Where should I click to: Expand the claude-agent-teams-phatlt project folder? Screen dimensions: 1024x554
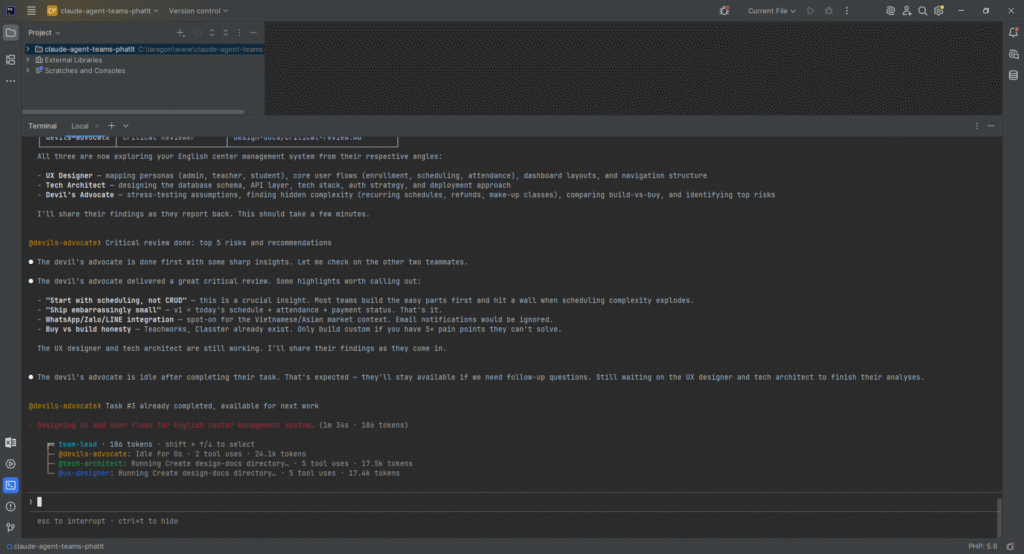click(x=28, y=48)
